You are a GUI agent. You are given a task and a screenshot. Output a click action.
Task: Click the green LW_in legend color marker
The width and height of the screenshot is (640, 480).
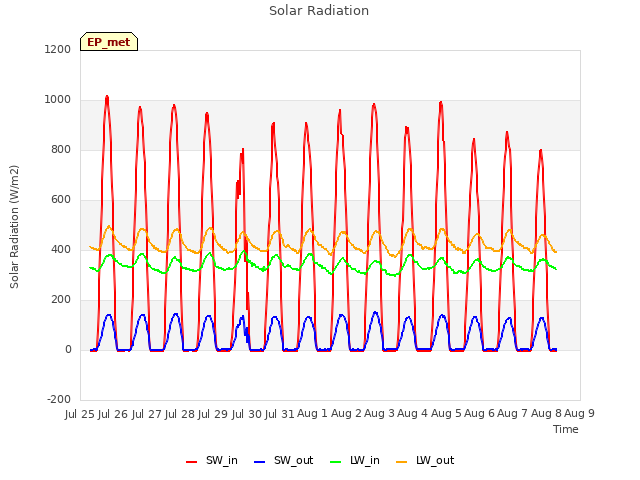point(335,462)
